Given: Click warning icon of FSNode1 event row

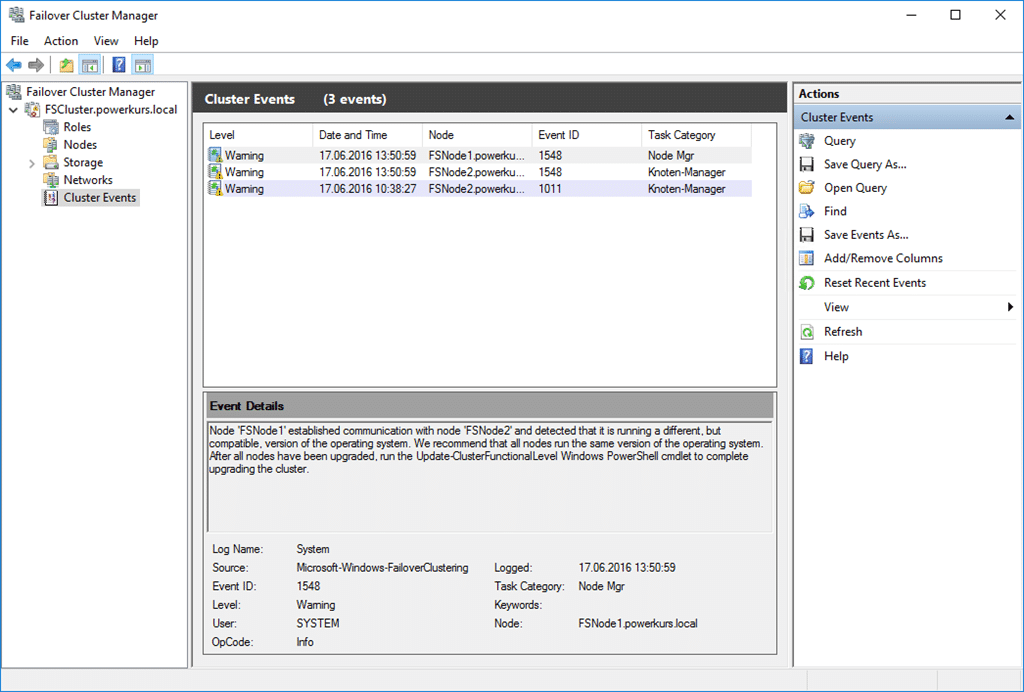Looking at the screenshot, I should [216, 155].
